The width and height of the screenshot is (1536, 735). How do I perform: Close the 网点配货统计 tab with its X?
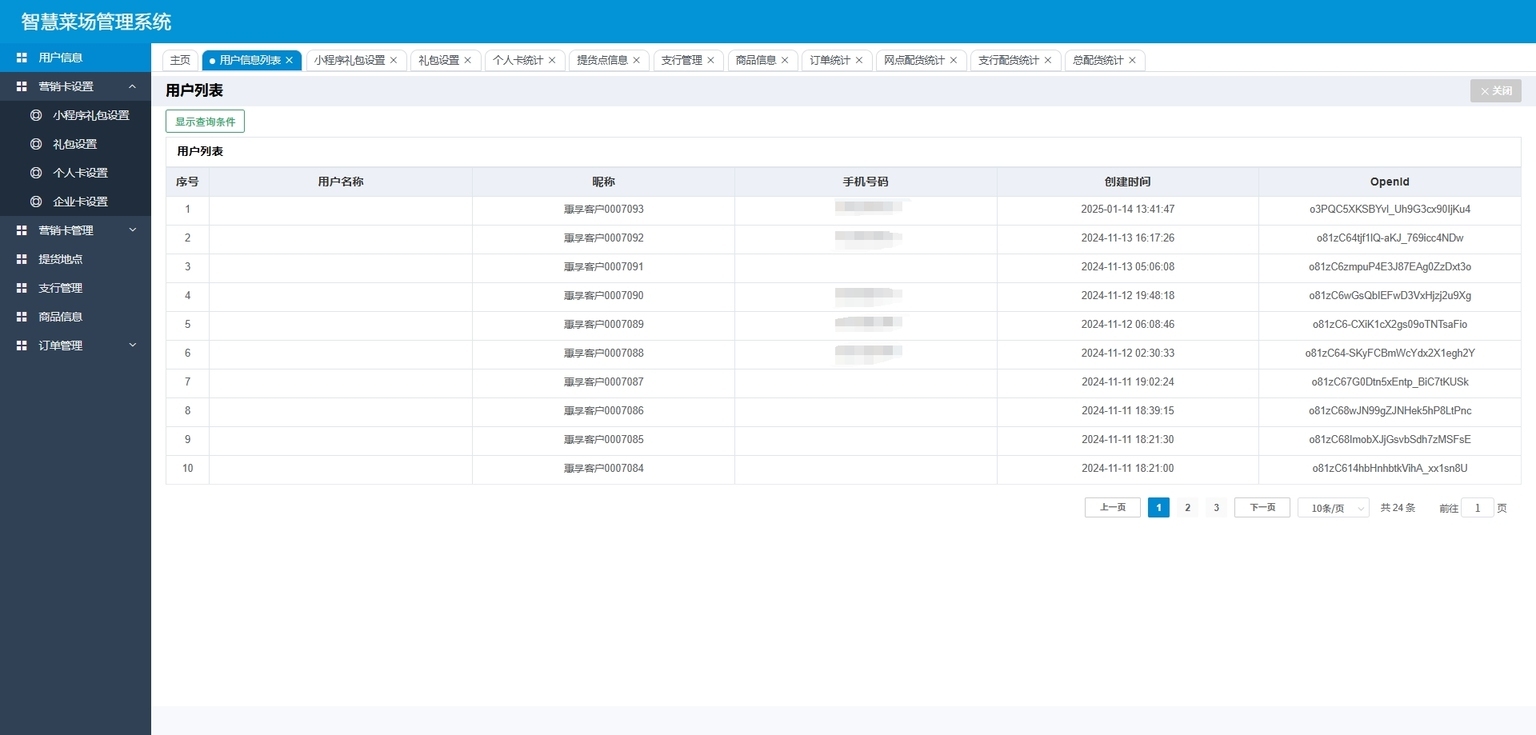pyautogui.click(x=953, y=61)
